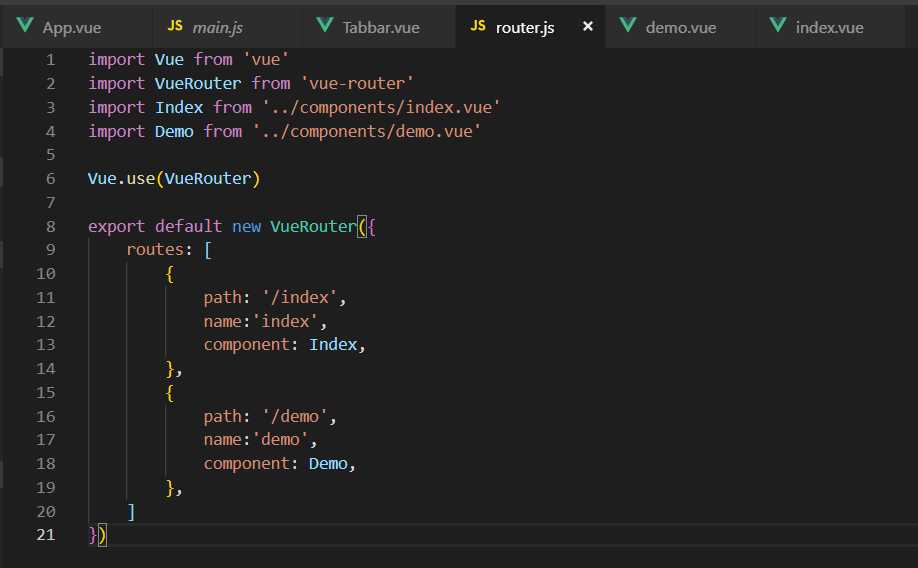Click closing }) on line 21
The width and height of the screenshot is (918, 568).
[97, 535]
